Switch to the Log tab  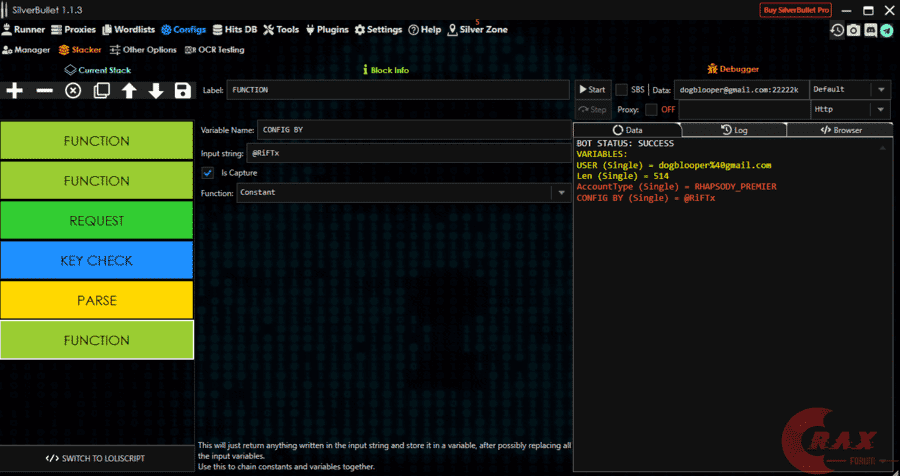pyautogui.click(x=733, y=130)
